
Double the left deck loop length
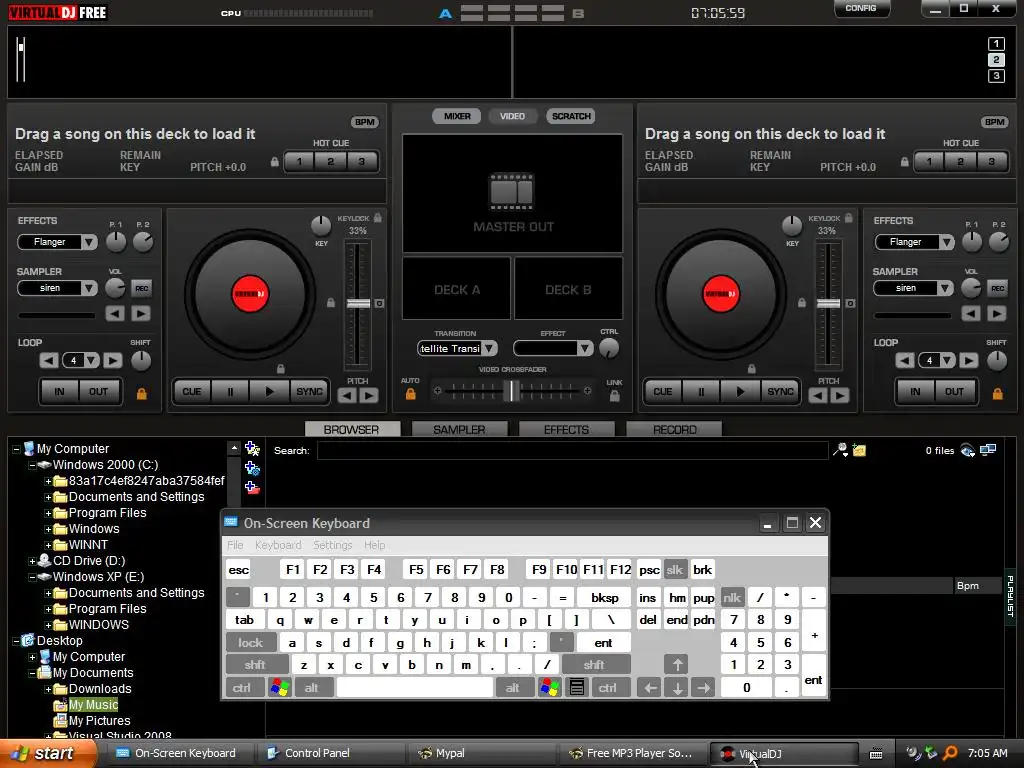click(x=112, y=360)
